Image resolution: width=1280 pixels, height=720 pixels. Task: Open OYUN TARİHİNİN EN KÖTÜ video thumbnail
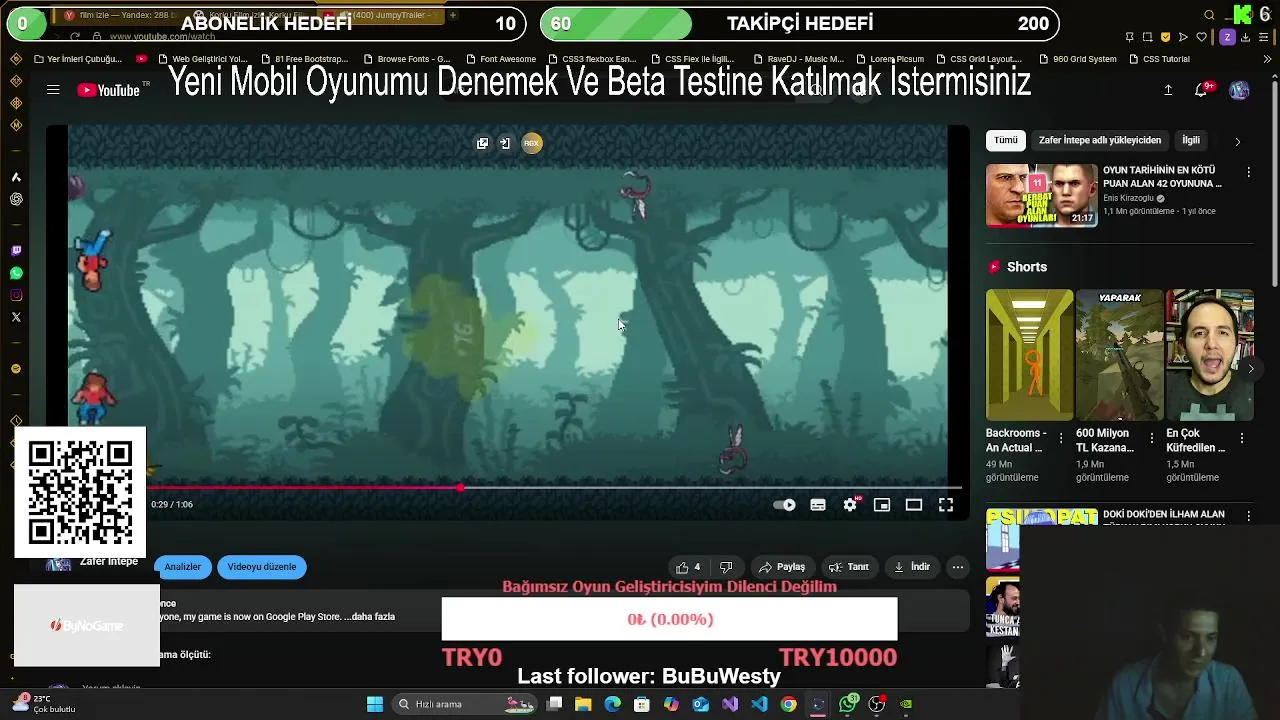point(1041,195)
